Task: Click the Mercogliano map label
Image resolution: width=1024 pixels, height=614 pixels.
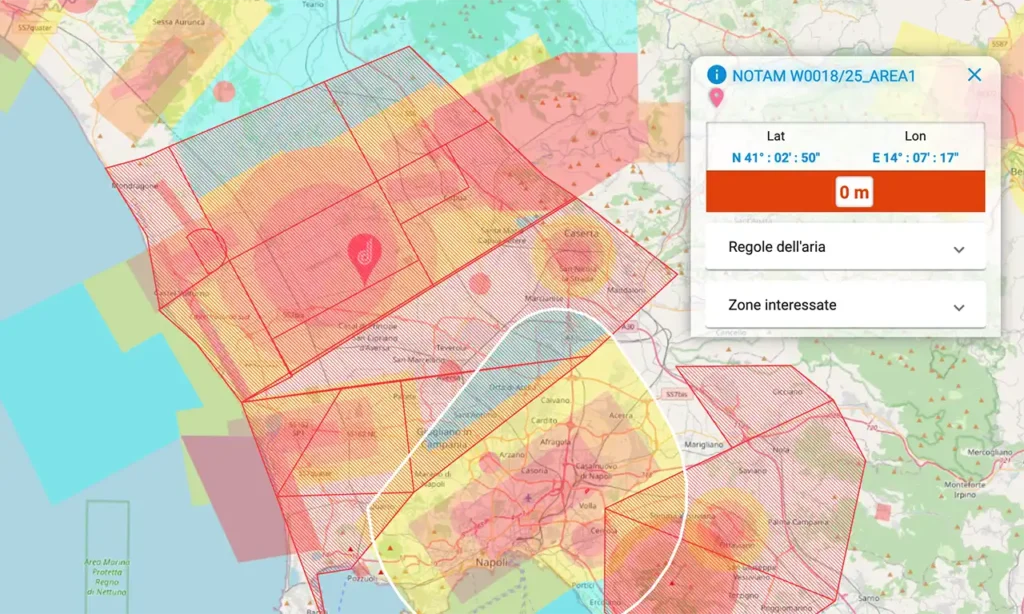Action: pos(989,452)
